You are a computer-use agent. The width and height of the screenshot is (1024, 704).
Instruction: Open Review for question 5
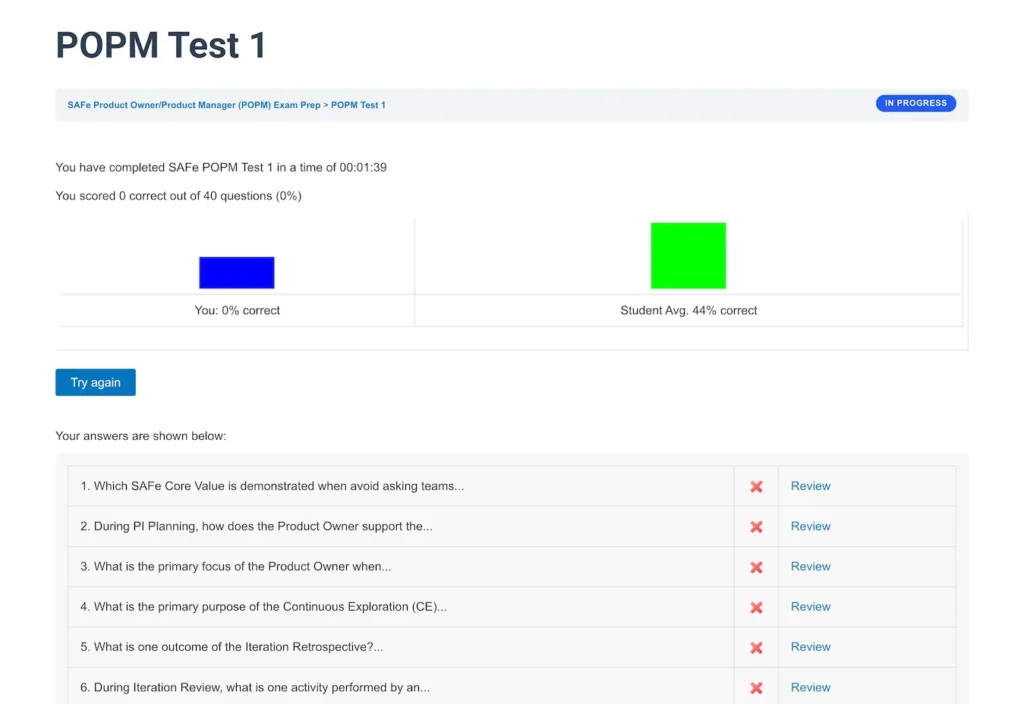810,646
